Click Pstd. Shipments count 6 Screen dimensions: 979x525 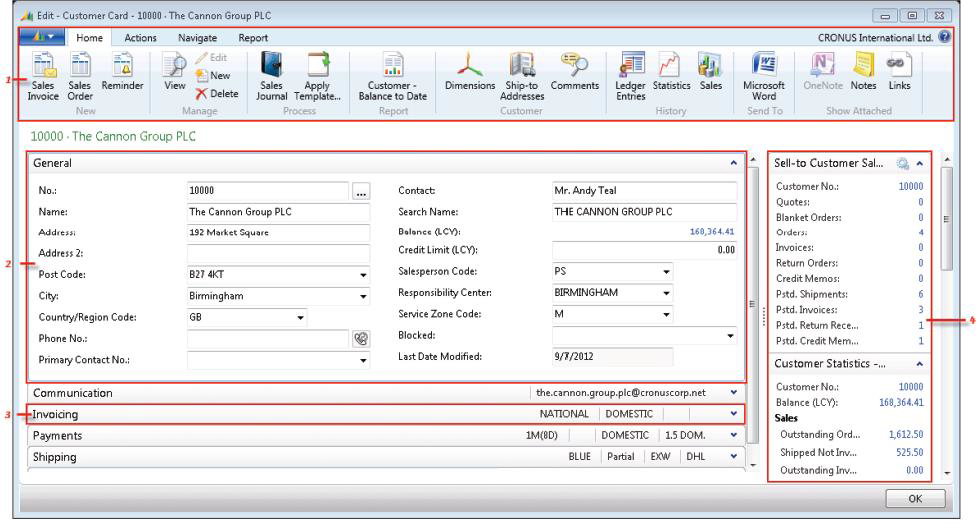(921, 294)
